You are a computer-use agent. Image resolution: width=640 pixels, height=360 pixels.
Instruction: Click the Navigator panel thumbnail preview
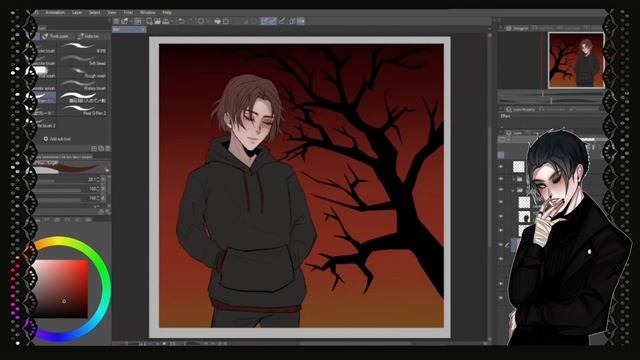[576, 60]
